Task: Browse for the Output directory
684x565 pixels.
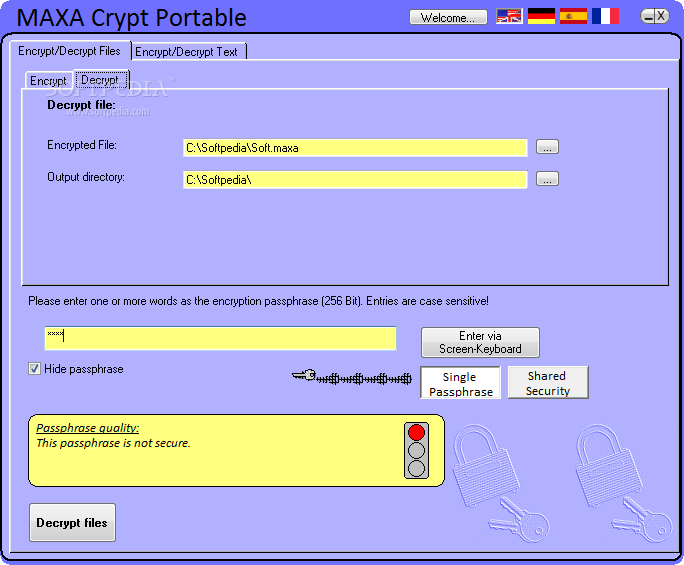Action: tap(547, 179)
